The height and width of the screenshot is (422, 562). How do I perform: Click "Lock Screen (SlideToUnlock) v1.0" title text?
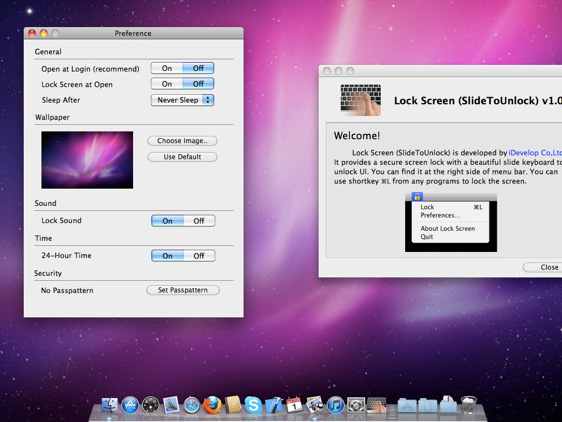click(478, 101)
